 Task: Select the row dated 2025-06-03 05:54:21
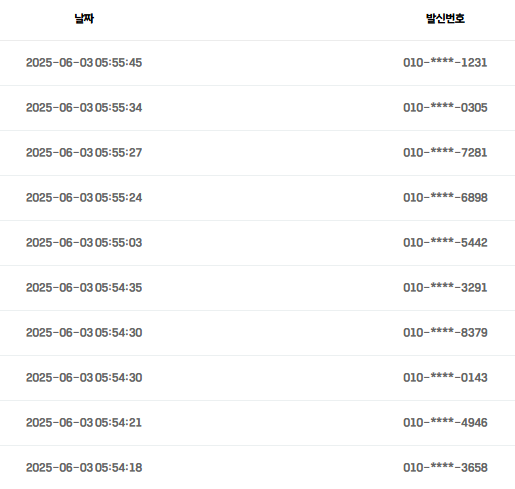point(257,423)
